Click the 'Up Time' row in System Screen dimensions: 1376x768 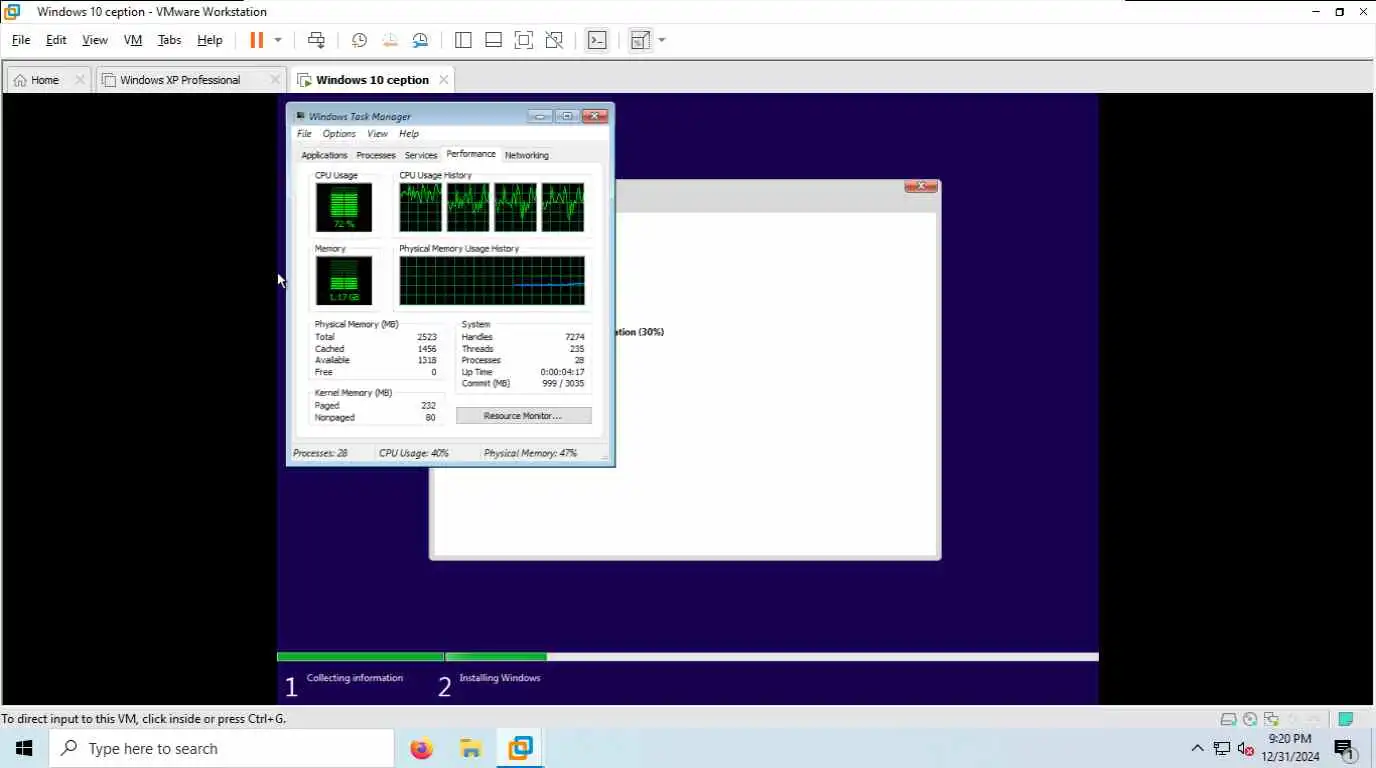tap(523, 372)
